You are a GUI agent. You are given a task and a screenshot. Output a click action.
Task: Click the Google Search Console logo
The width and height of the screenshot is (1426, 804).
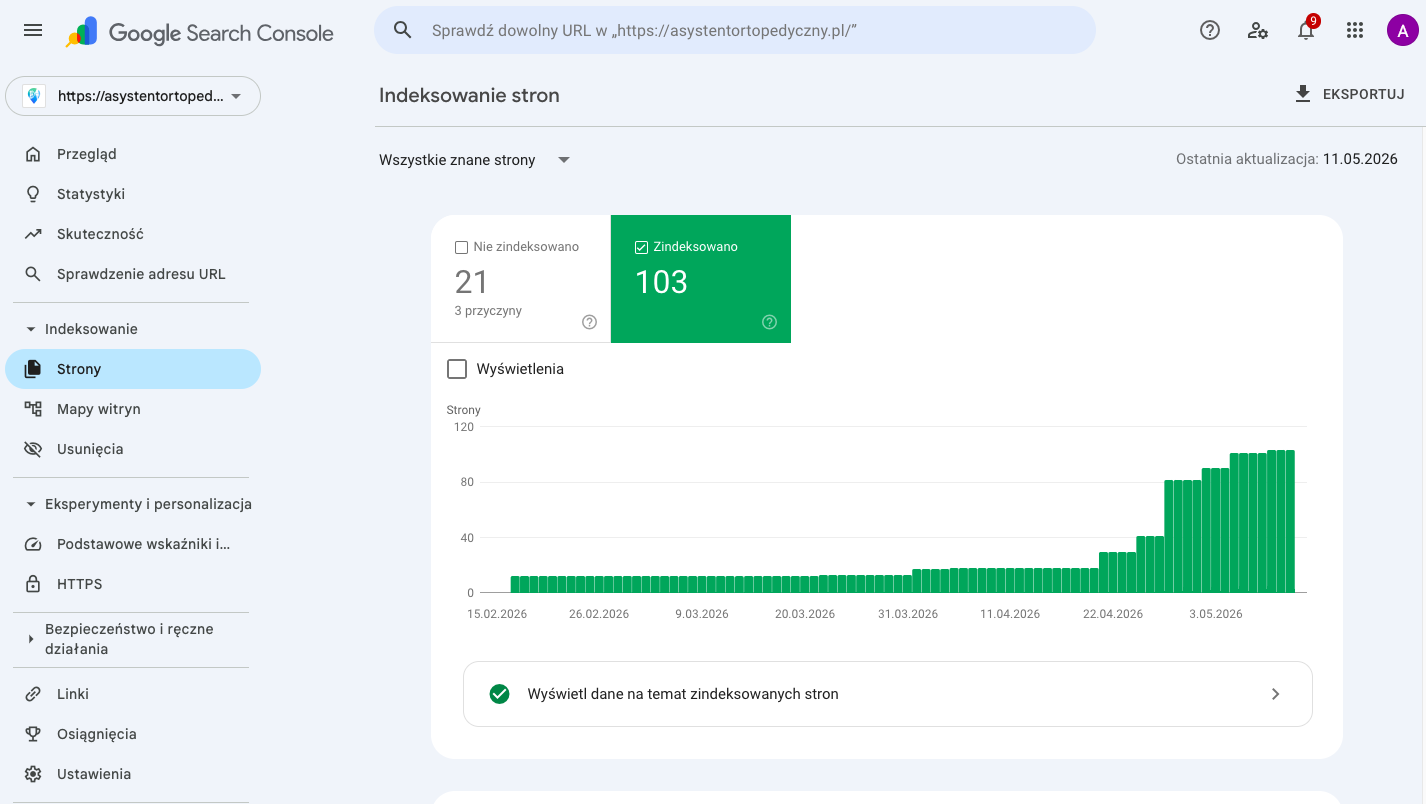[x=200, y=32]
